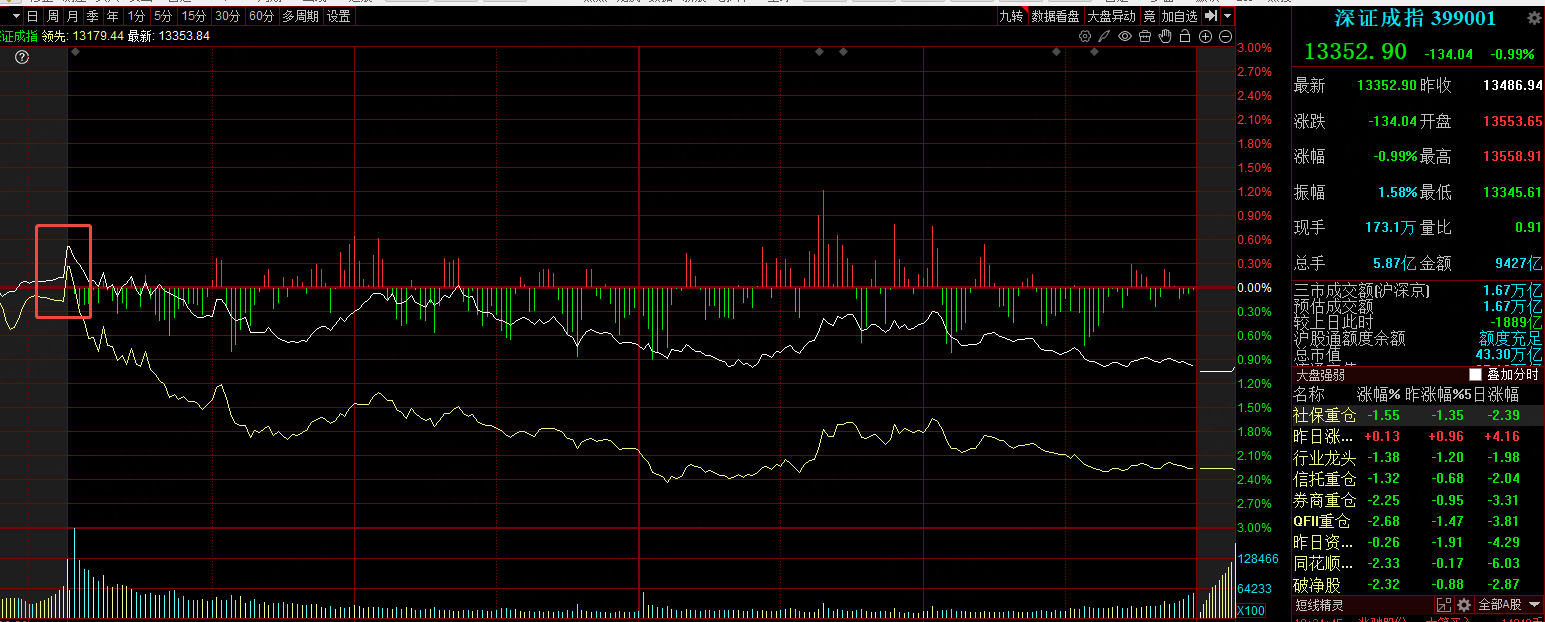Open chart settings gear in drawing toolbar
The width and height of the screenshot is (1545, 622).
[x=1086, y=37]
